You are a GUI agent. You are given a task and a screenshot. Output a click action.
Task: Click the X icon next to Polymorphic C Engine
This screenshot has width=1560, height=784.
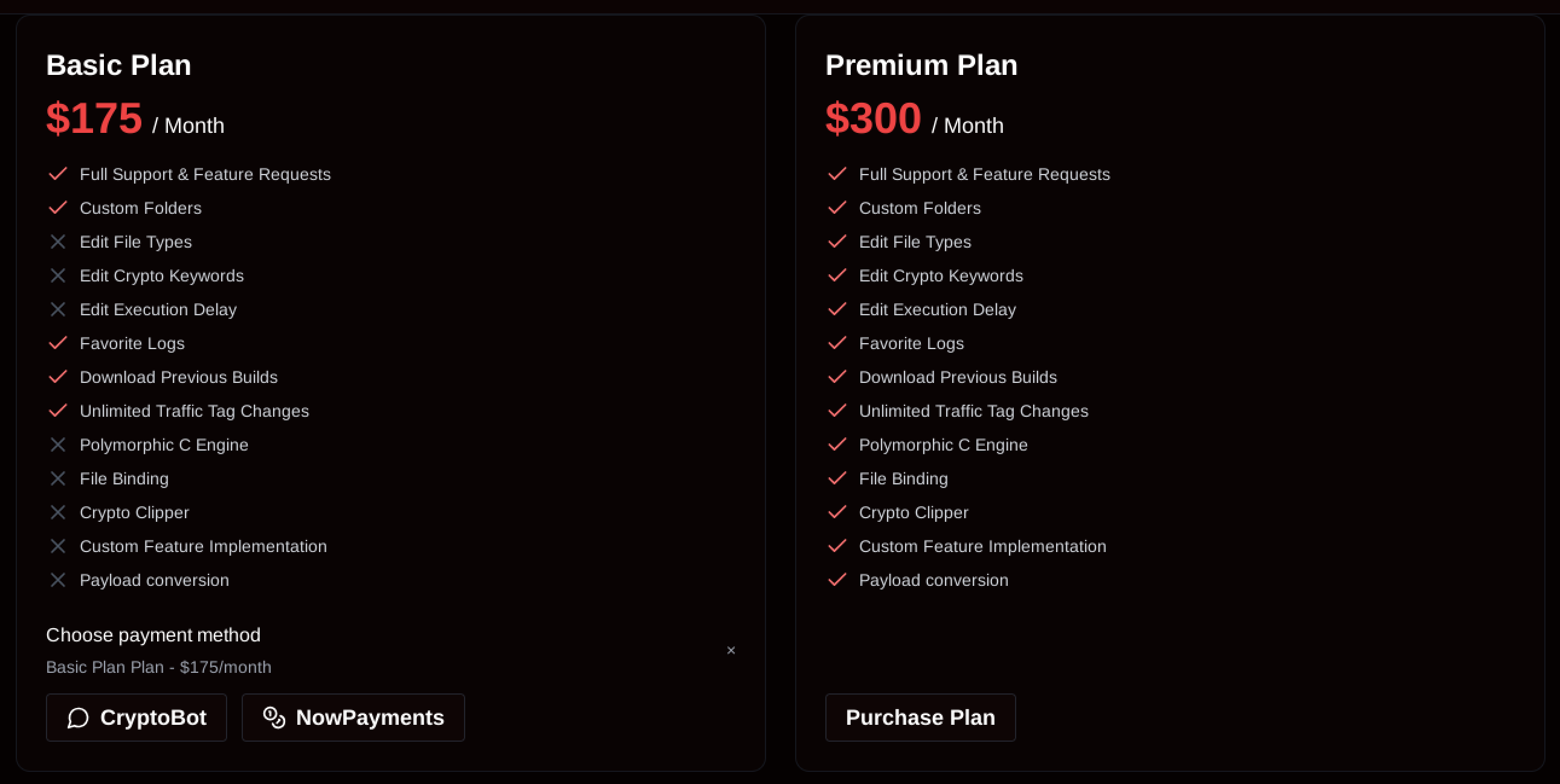pos(57,445)
